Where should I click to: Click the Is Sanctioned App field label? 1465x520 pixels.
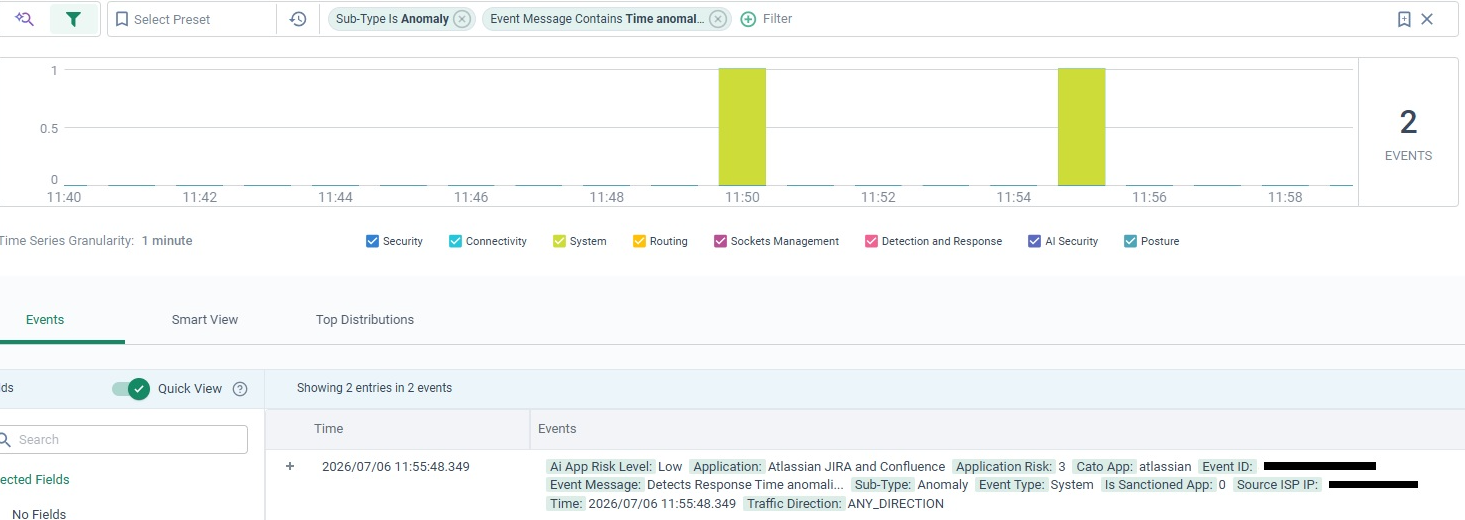pyautogui.click(x=1158, y=485)
